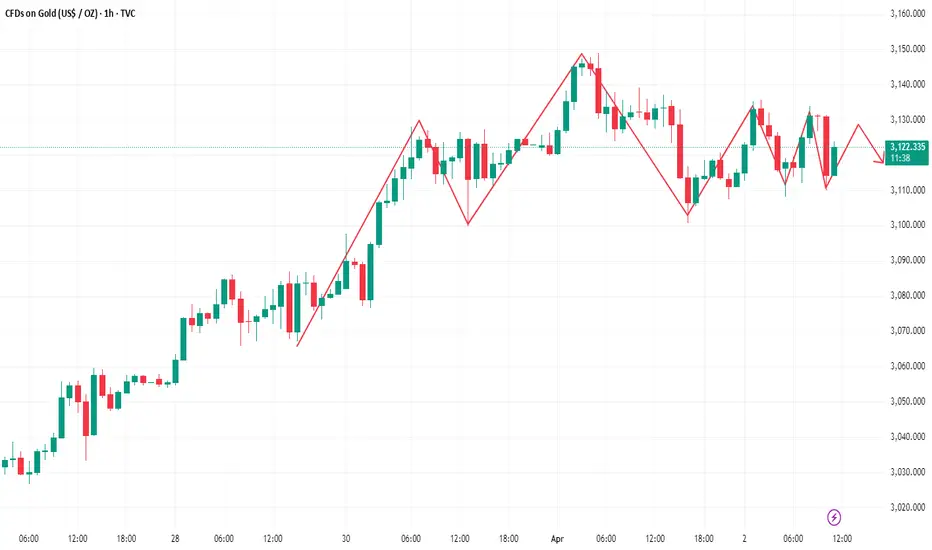Image resolution: width=932 pixels, height=550 pixels.
Task: Click the 3,080.000 price axis label
Action: (908, 295)
